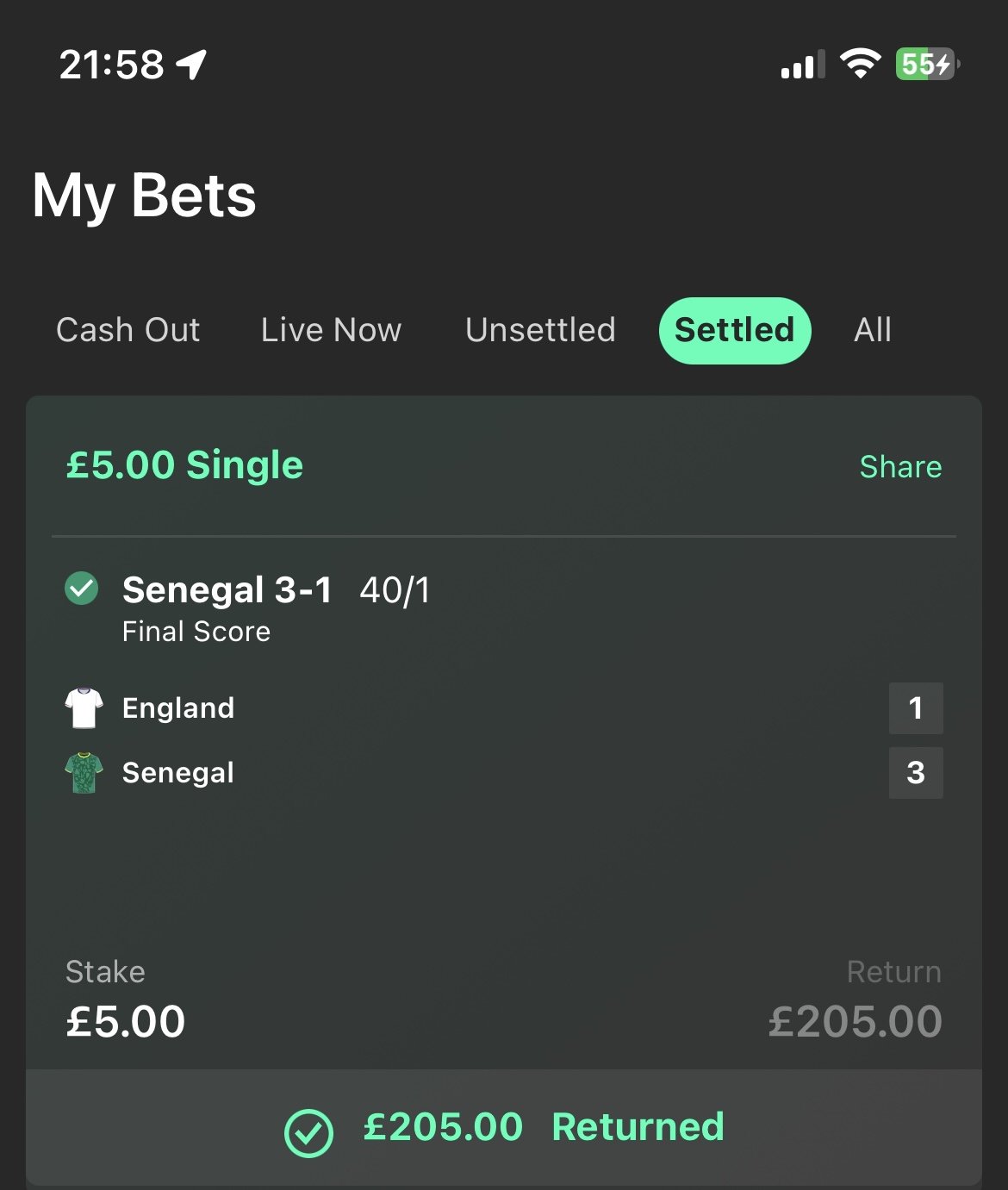This screenshot has width=1008, height=1190.
Task: Tap the location arrow status icon
Action: [191, 64]
